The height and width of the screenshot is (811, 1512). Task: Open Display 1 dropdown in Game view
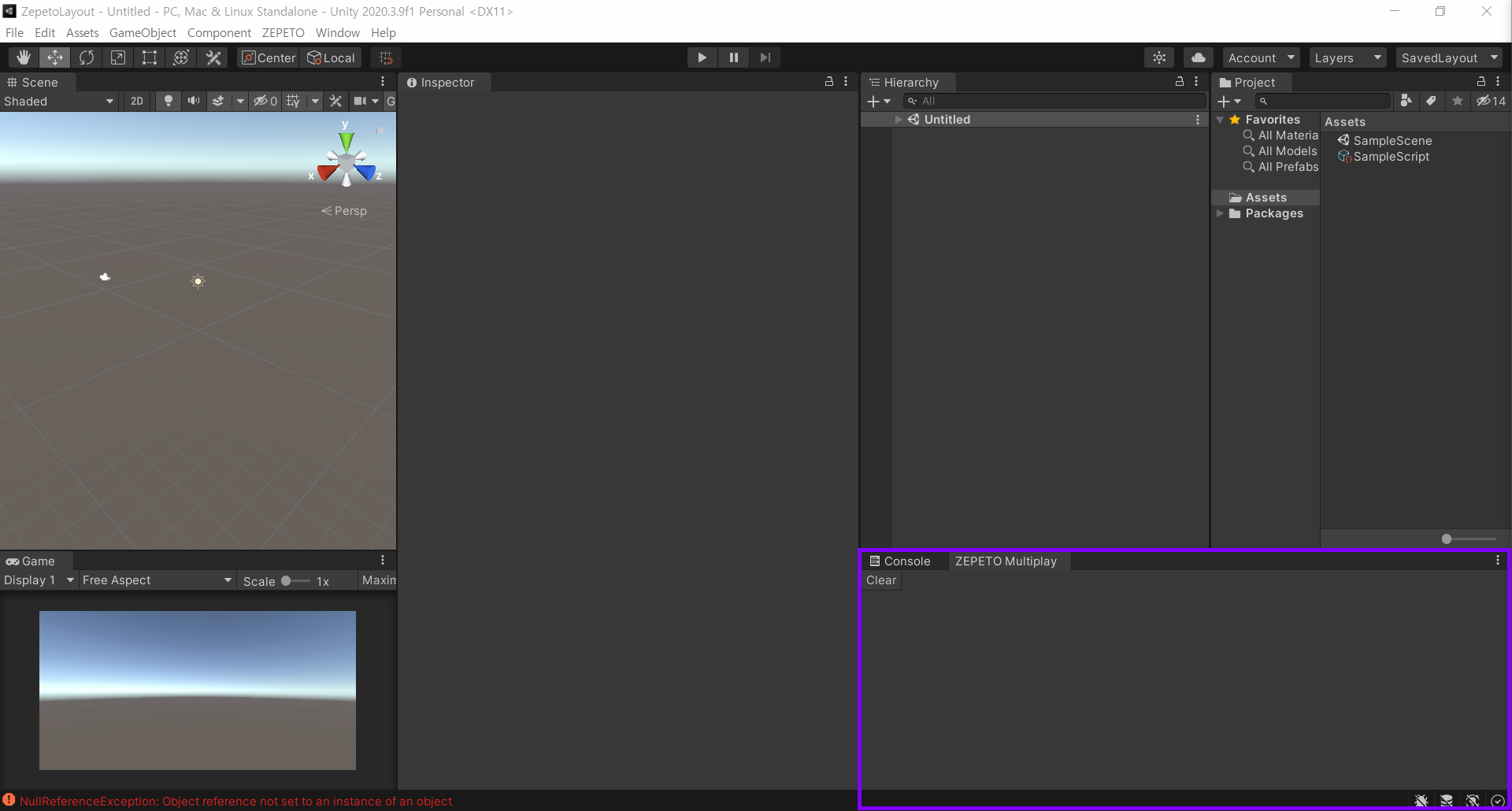pos(39,580)
